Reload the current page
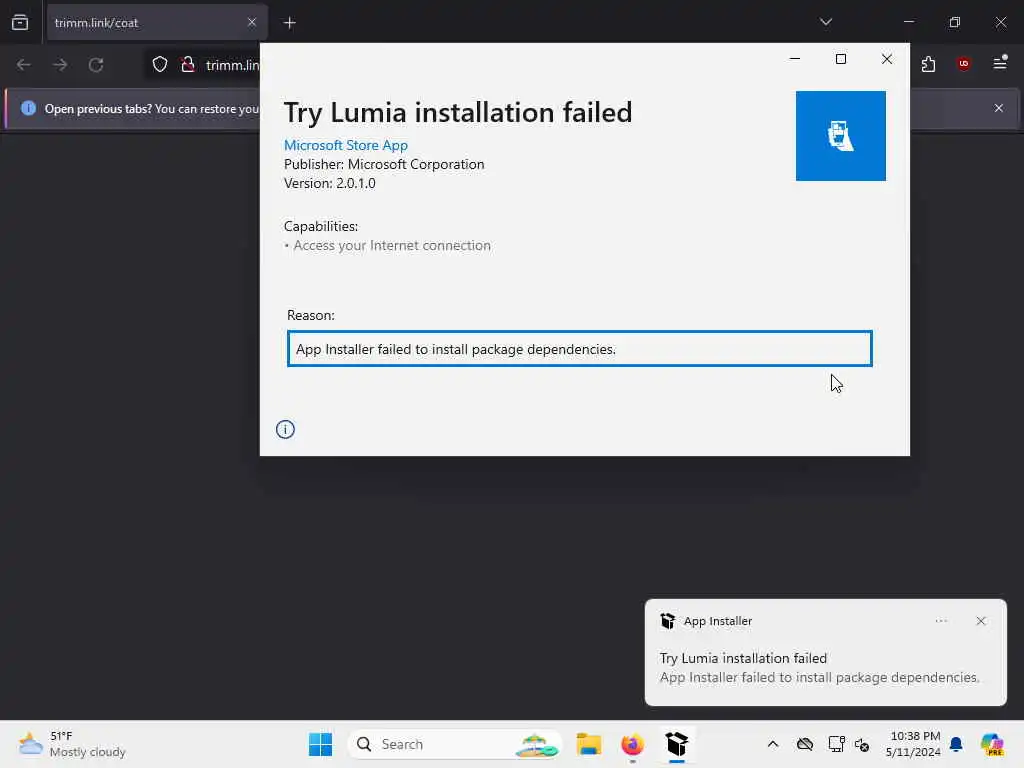1024x768 pixels. click(x=96, y=65)
